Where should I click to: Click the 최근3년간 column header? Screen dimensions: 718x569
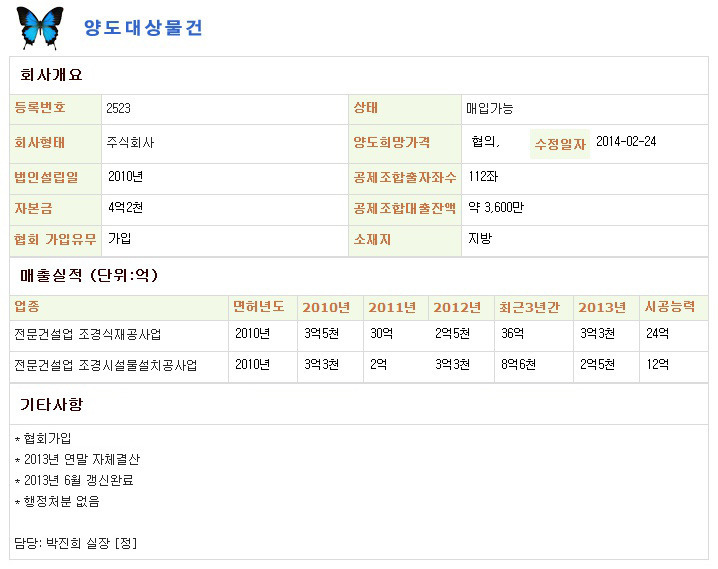click(529, 308)
